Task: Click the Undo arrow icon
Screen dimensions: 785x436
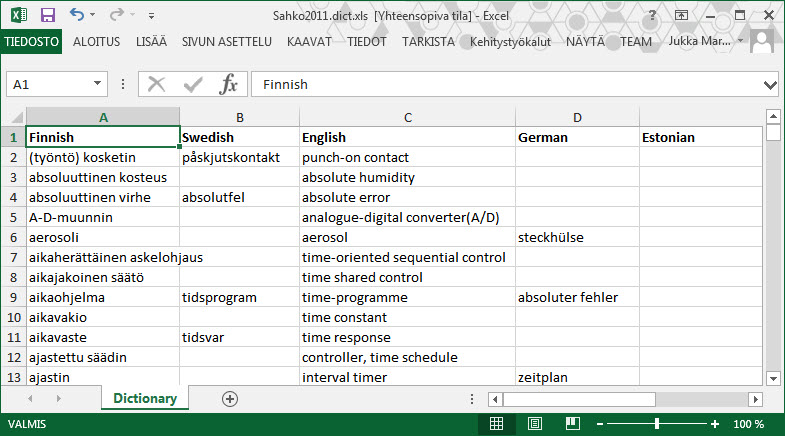Action: [78, 15]
